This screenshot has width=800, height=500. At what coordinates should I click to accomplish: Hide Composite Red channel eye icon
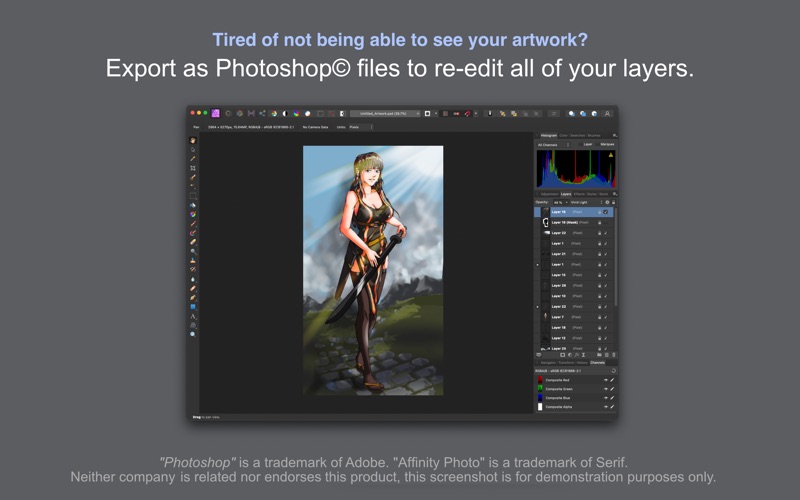point(606,380)
